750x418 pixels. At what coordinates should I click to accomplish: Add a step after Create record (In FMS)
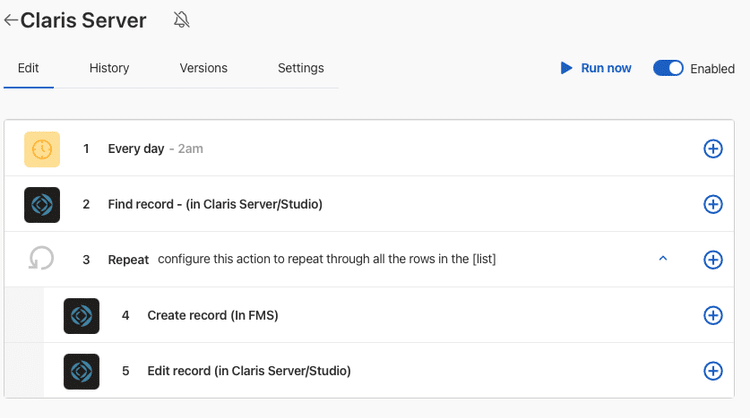pos(713,315)
